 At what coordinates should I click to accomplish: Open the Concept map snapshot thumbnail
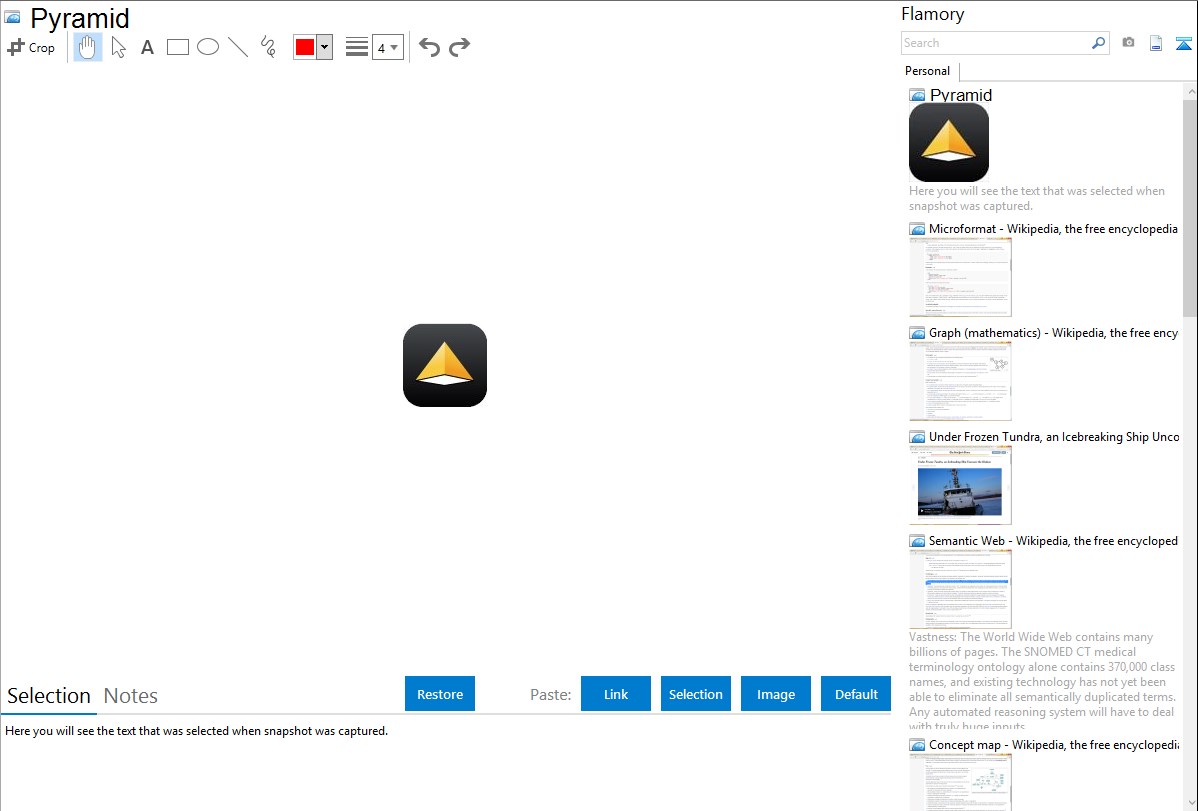[960, 782]
